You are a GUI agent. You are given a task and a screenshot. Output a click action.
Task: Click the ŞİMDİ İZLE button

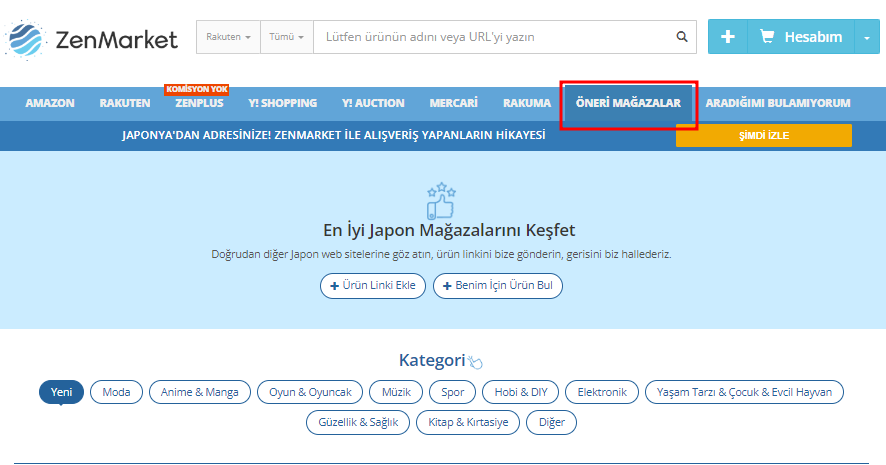point(764,136)
